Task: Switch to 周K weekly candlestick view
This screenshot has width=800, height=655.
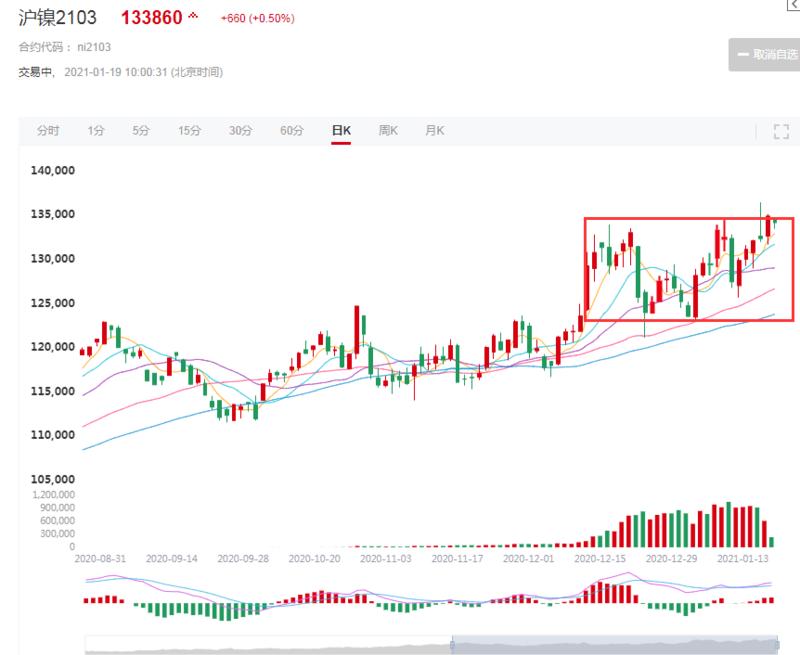Action: [x=389, y=131]
